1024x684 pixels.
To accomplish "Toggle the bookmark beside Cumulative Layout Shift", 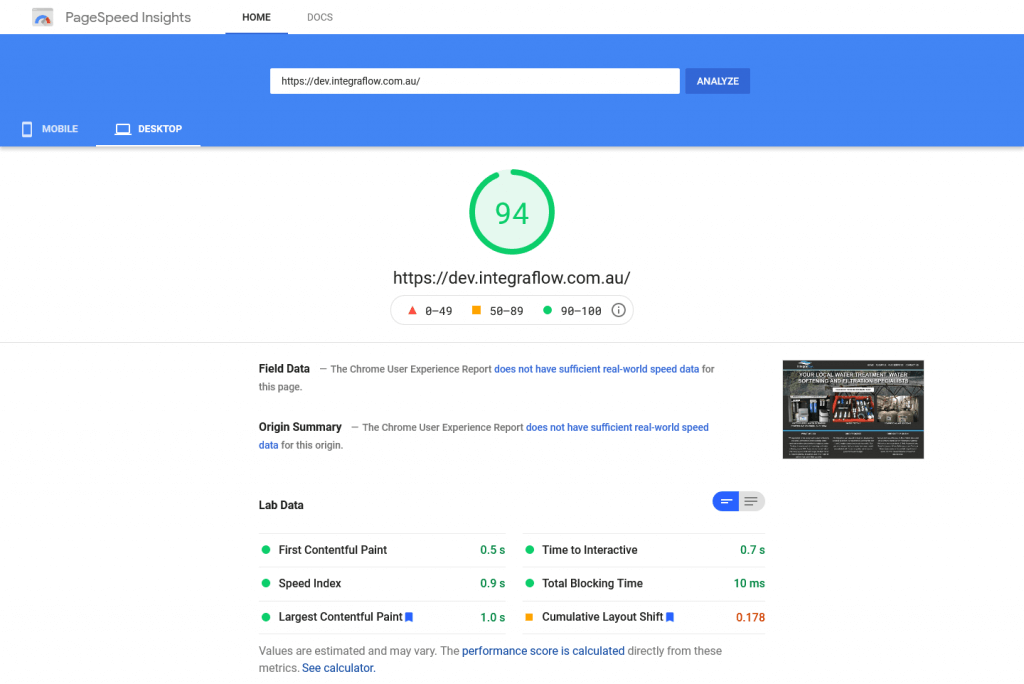I will (669, 617).
